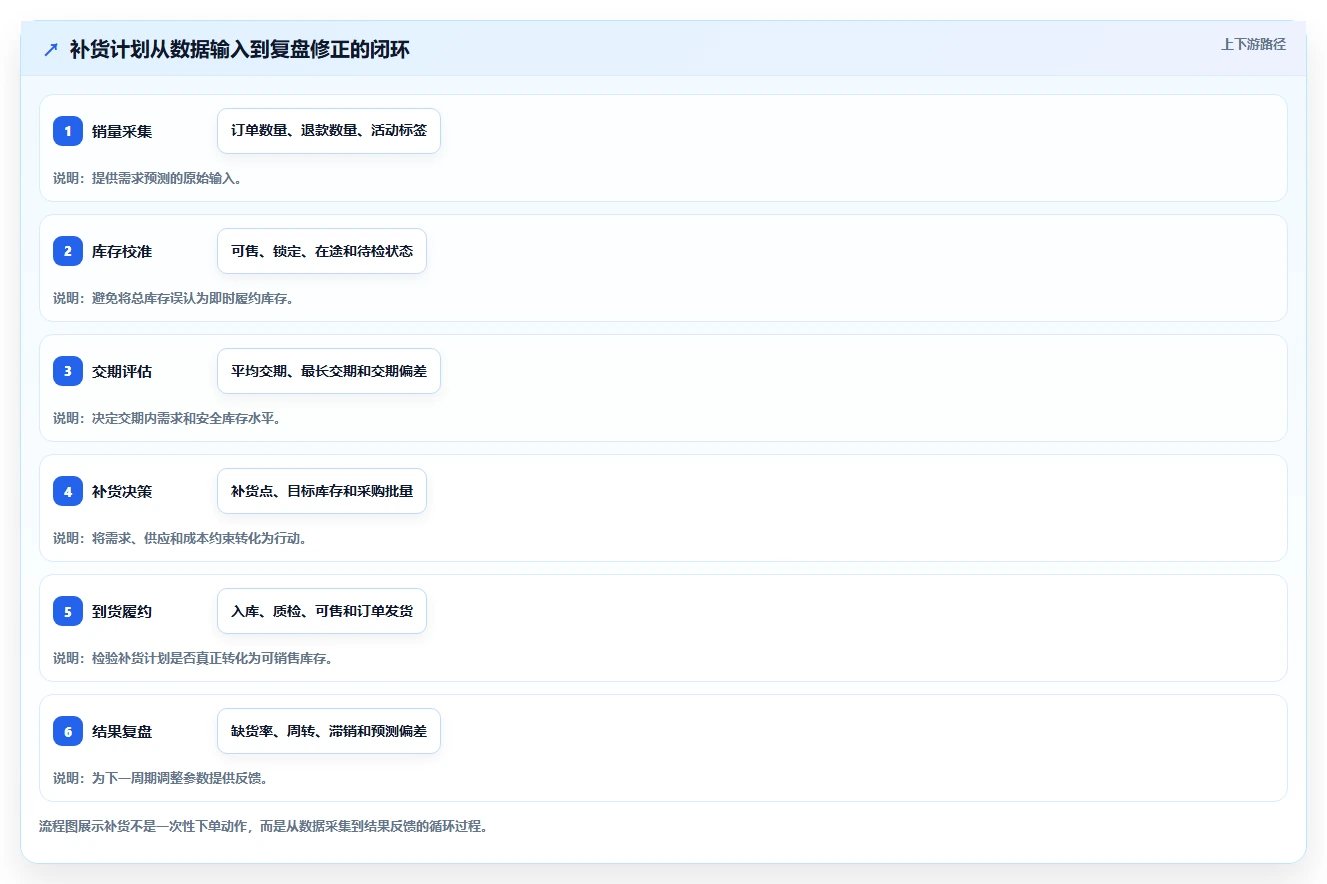Click the 入库、质检、可售和订单发货 chip
Screen dimensions: 1327x884
[x=322, y=611]
